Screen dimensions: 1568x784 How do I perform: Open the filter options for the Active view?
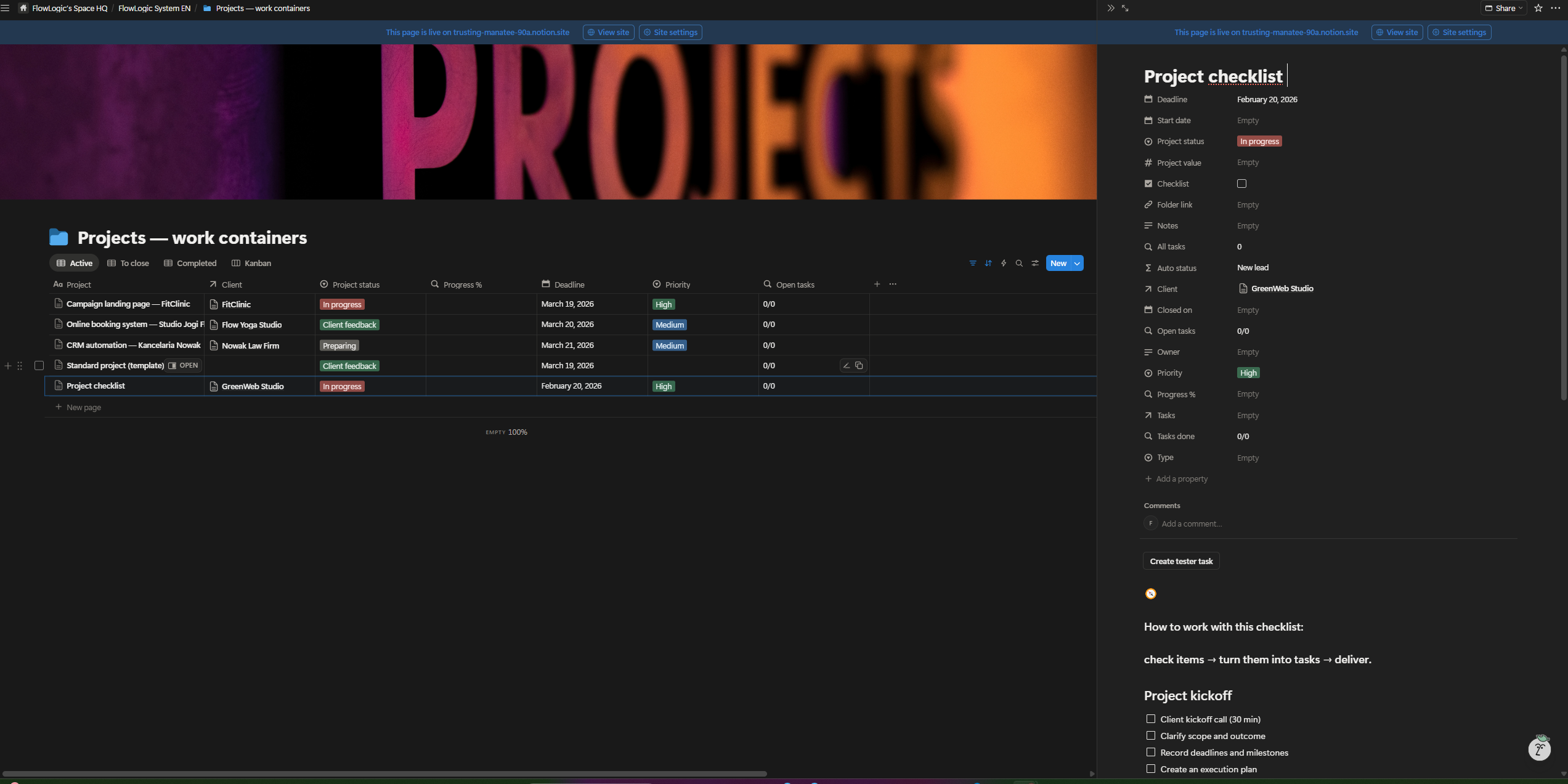[x=972, y=263]
